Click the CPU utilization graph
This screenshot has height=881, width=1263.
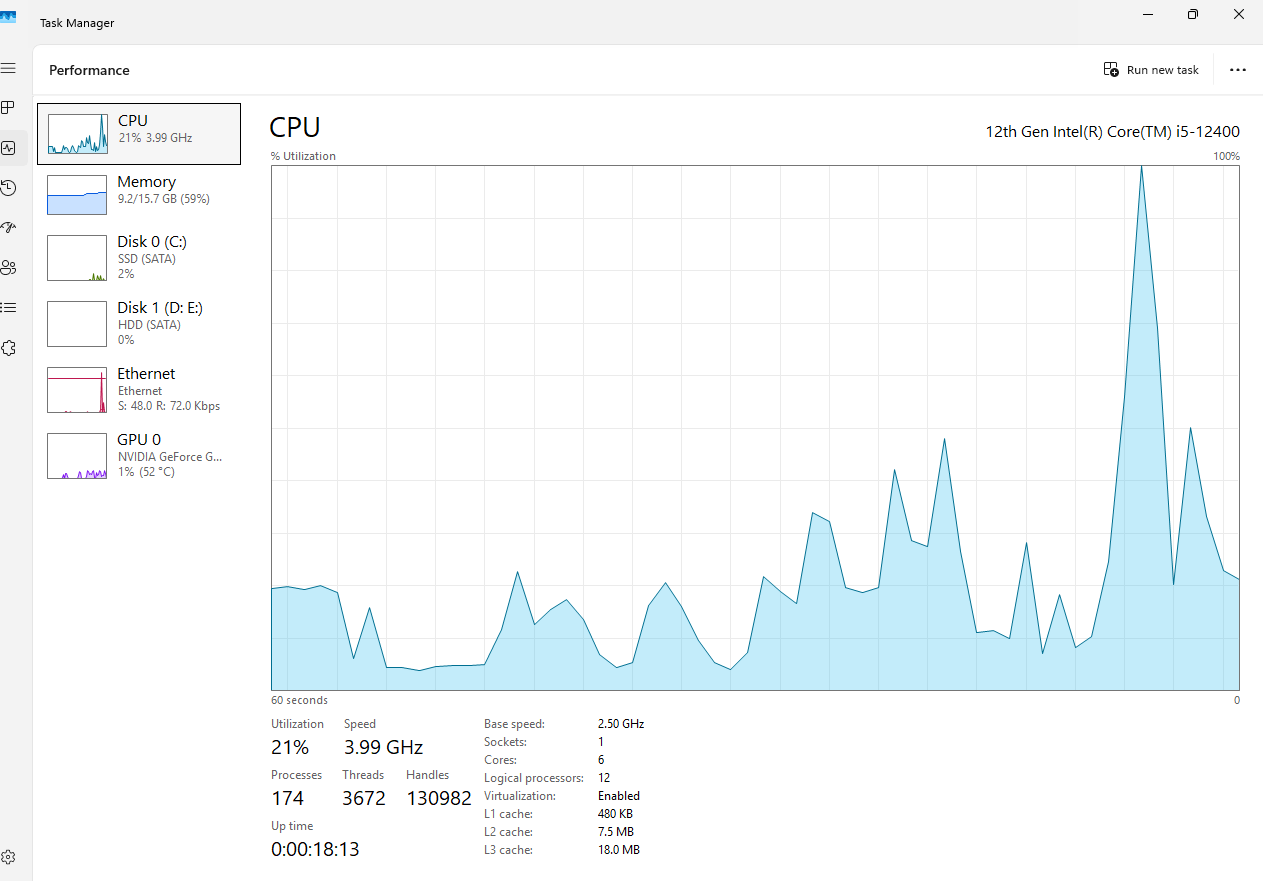[755, 428]
